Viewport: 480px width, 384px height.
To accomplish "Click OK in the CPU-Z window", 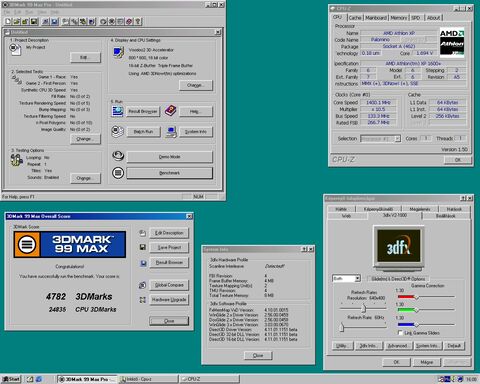I will point(458,160).
